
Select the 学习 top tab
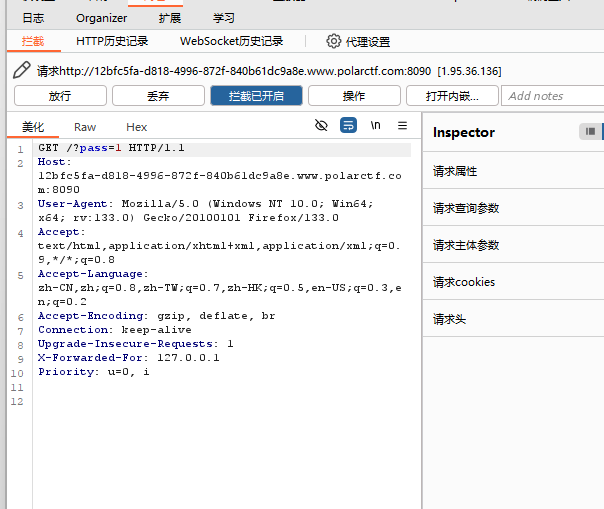(x=224, y=18)
